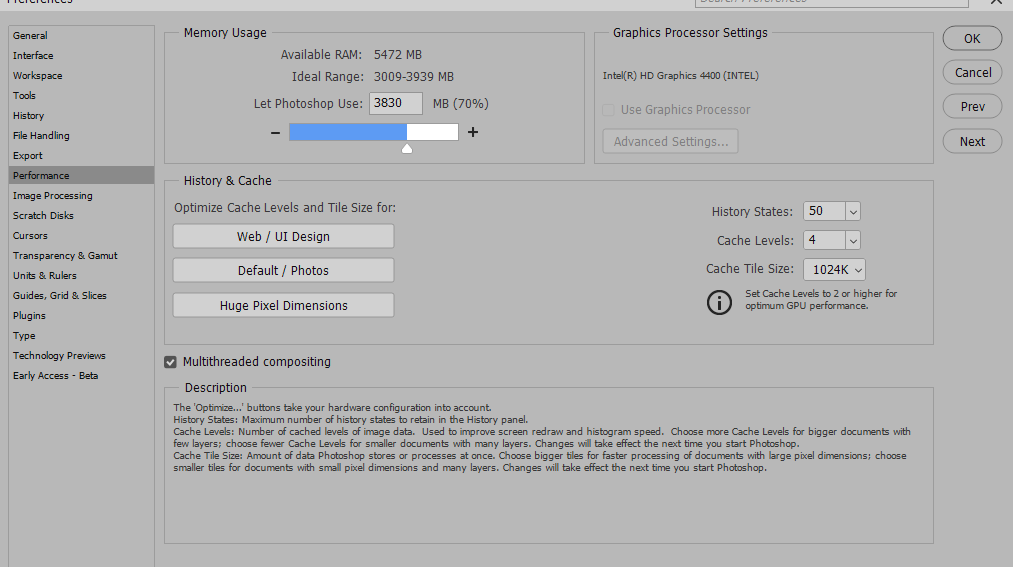This screenshot has width=1013, height=567.
Task: Enable Use Graphics Processor checkbox
Action: [x=608, y=110]
